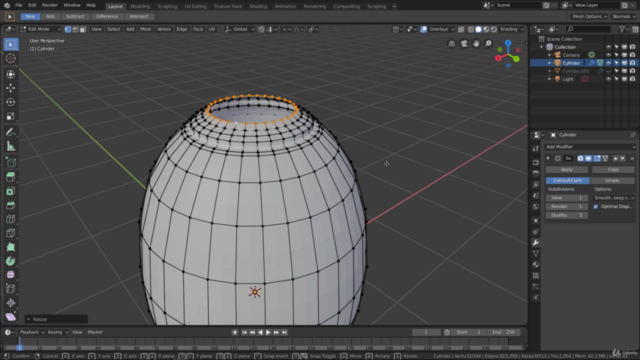
Task: Click the camera view icon in viewport
Action: coord(464,44)
